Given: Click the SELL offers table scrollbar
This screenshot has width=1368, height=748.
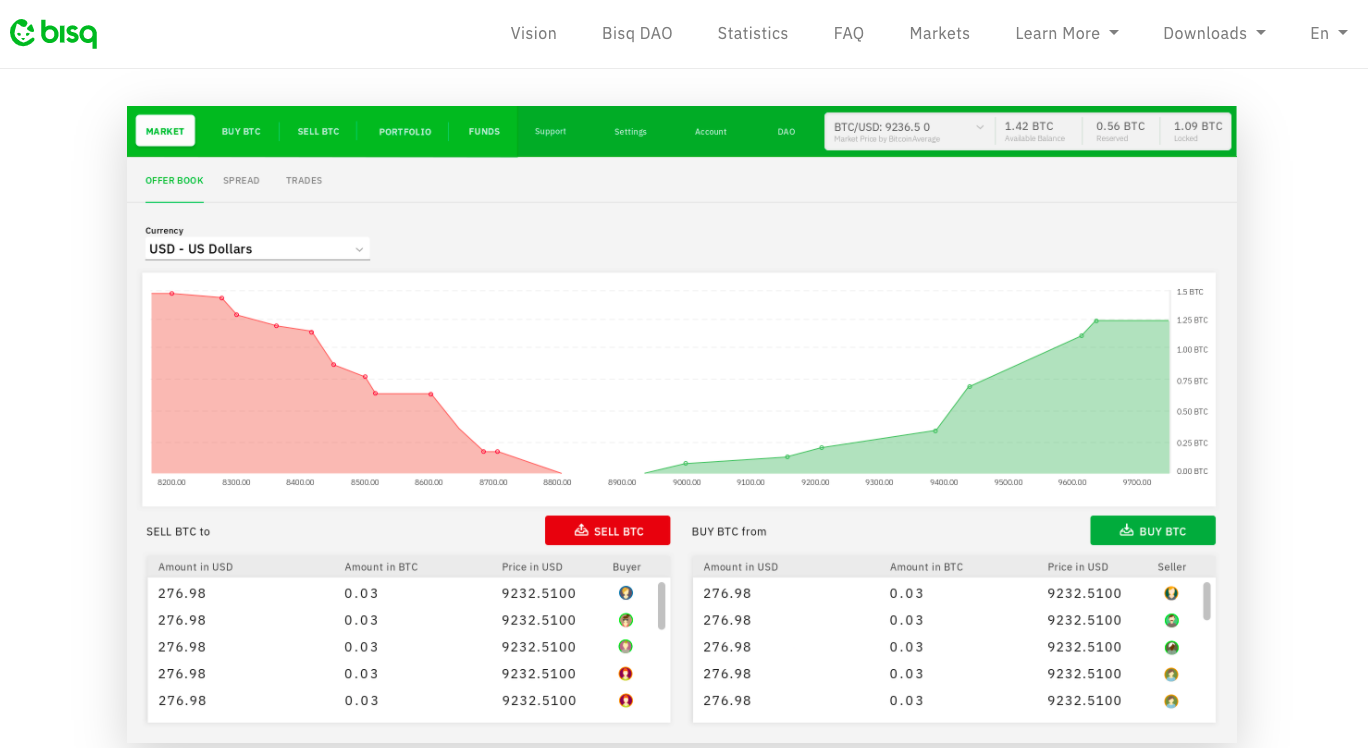Looking at the screenshot, I should [661, 606].
